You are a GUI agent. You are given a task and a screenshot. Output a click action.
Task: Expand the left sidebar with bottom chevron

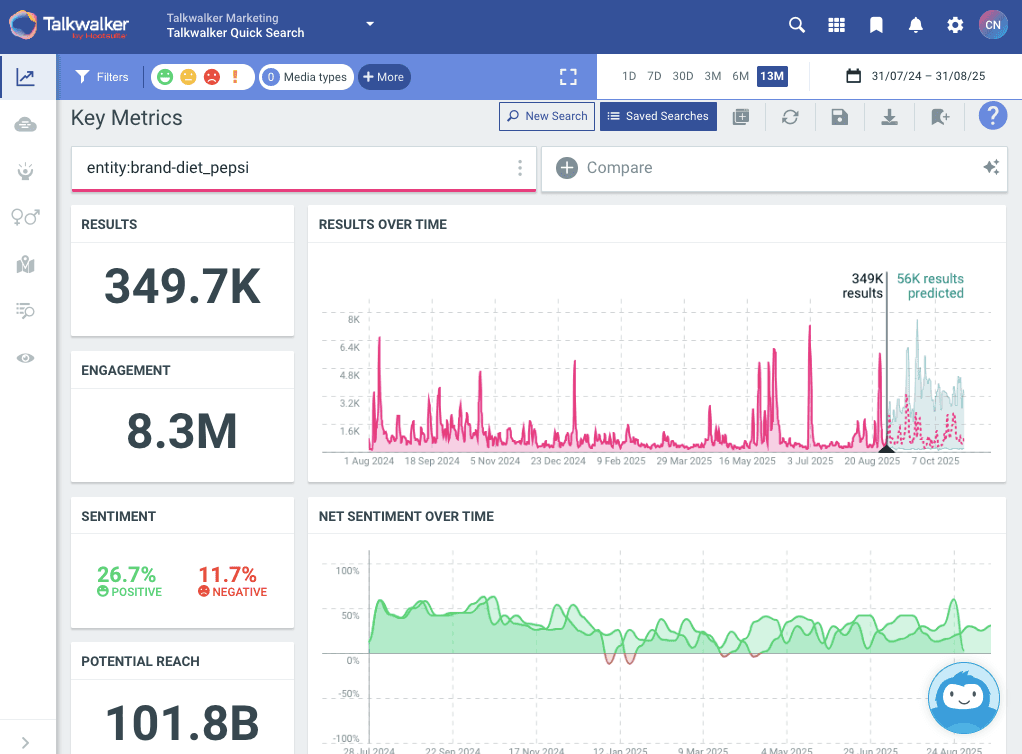tap(26, 742)
